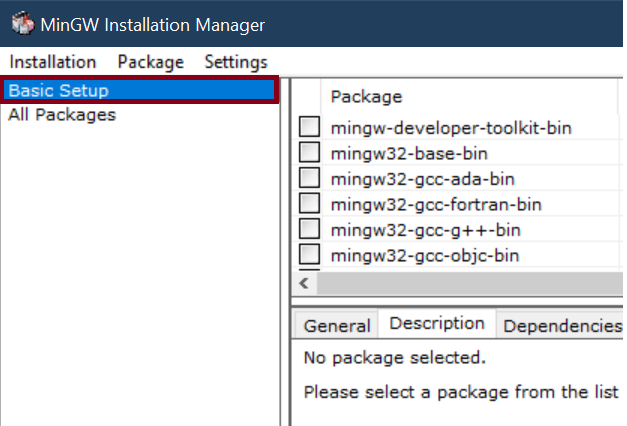The width and height of the screenshot is (627, 426).
Task: Mark the mingw32-gcc-g++-bin checkbox
Action: pos(310,230)
